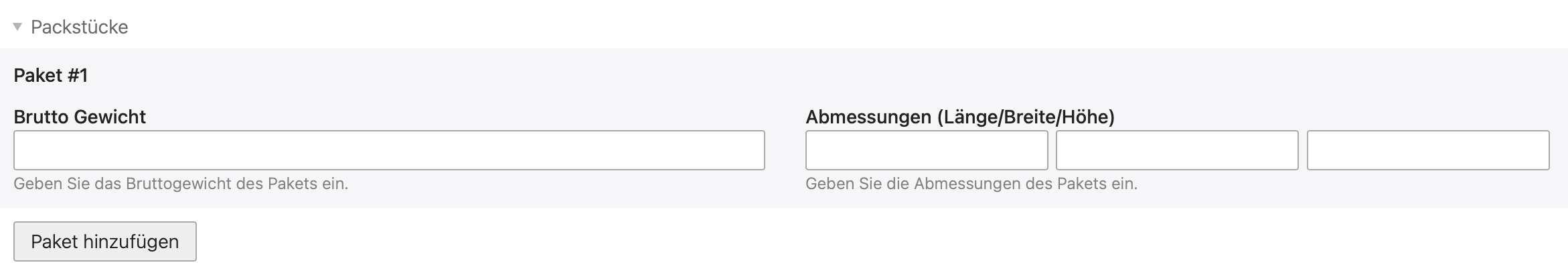The image size is (1568, 279).
Task: Collapse the Packstücke section triangle
Action: (18, 27)
